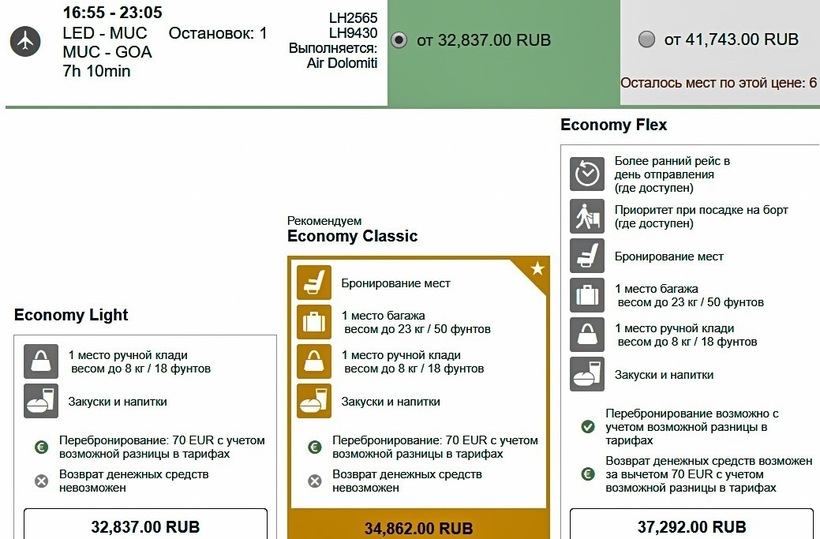Viewport: 820px width, 539px height.
Task: Click the recommended star badge on Economy Classic
Action: (x=536, y=270)
